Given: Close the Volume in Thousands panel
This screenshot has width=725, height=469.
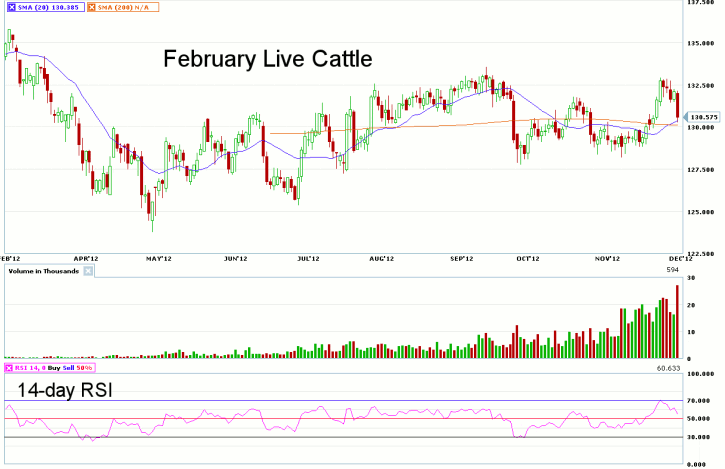Looking at the screenshot, I should [x=86, y=270].
